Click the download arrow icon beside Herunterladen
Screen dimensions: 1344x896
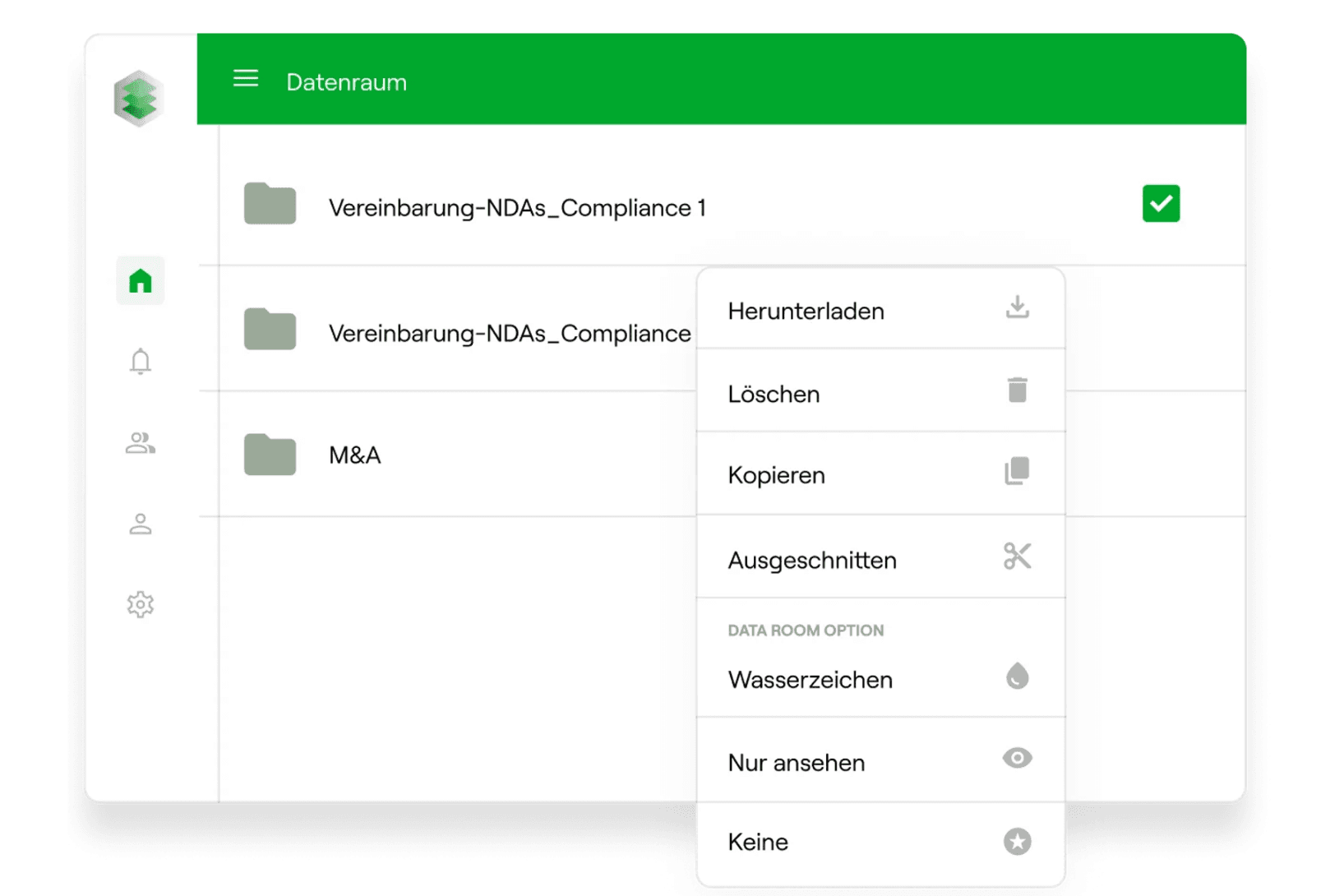point(1018,307)
